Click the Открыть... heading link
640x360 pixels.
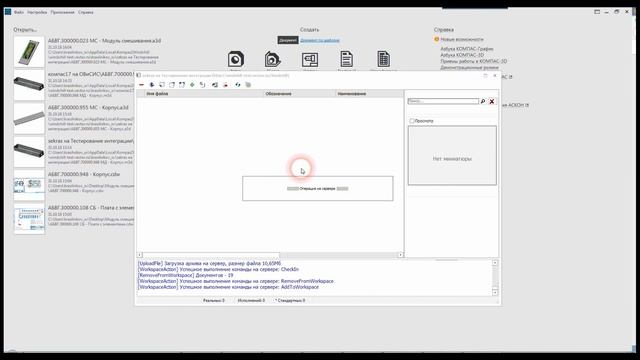pos(25,30)
